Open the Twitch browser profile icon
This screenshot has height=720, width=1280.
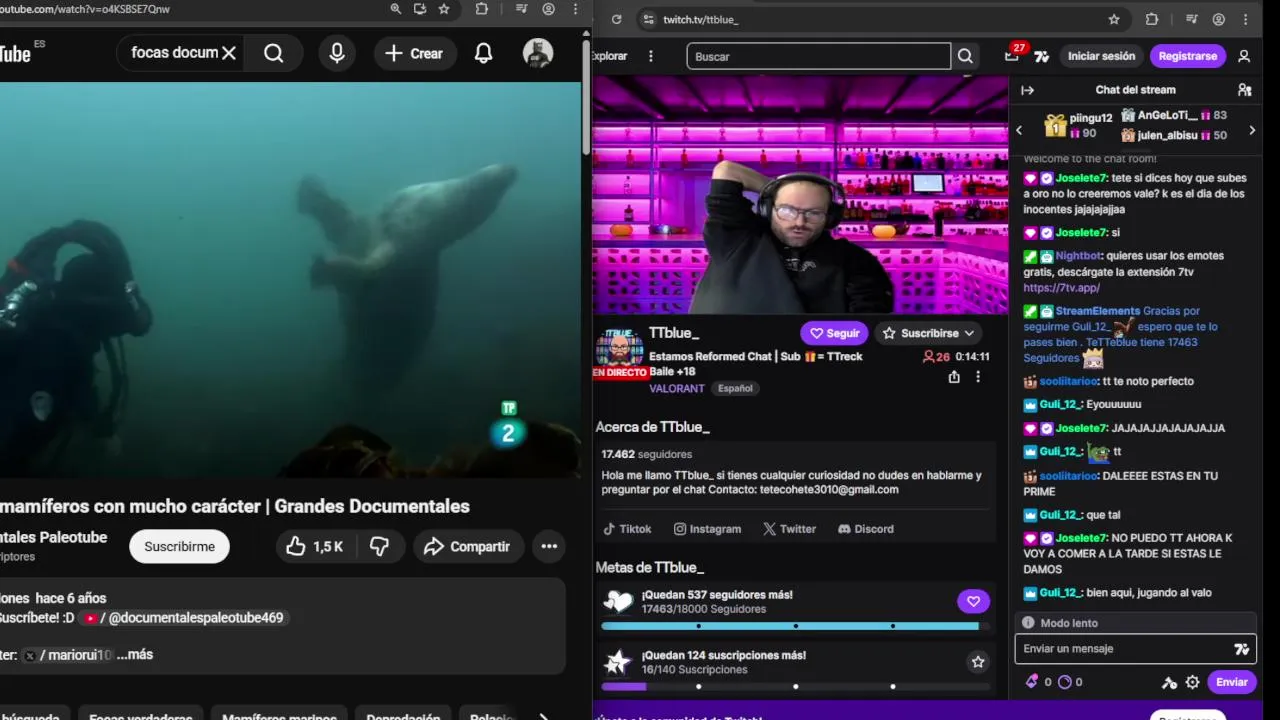coord(1219,19)
